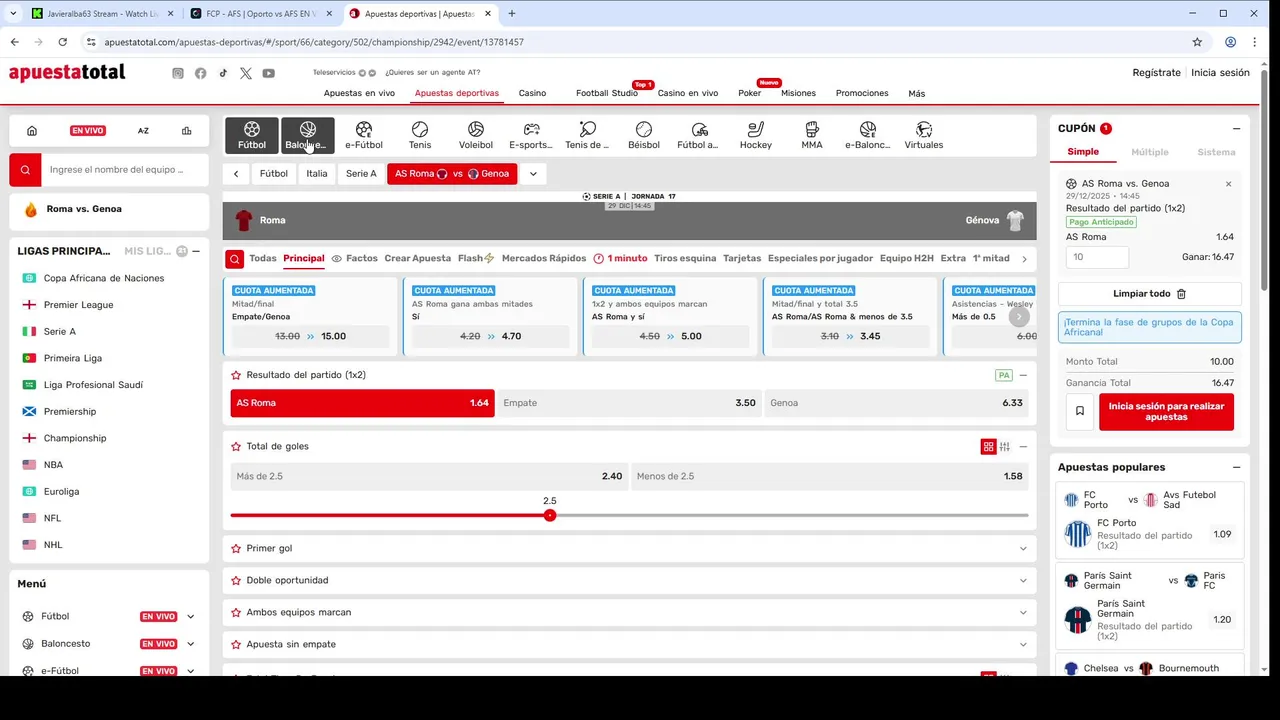1280x720 pixels.
Task: Switch to the Sistema coupon tab
Action: 1216,152
